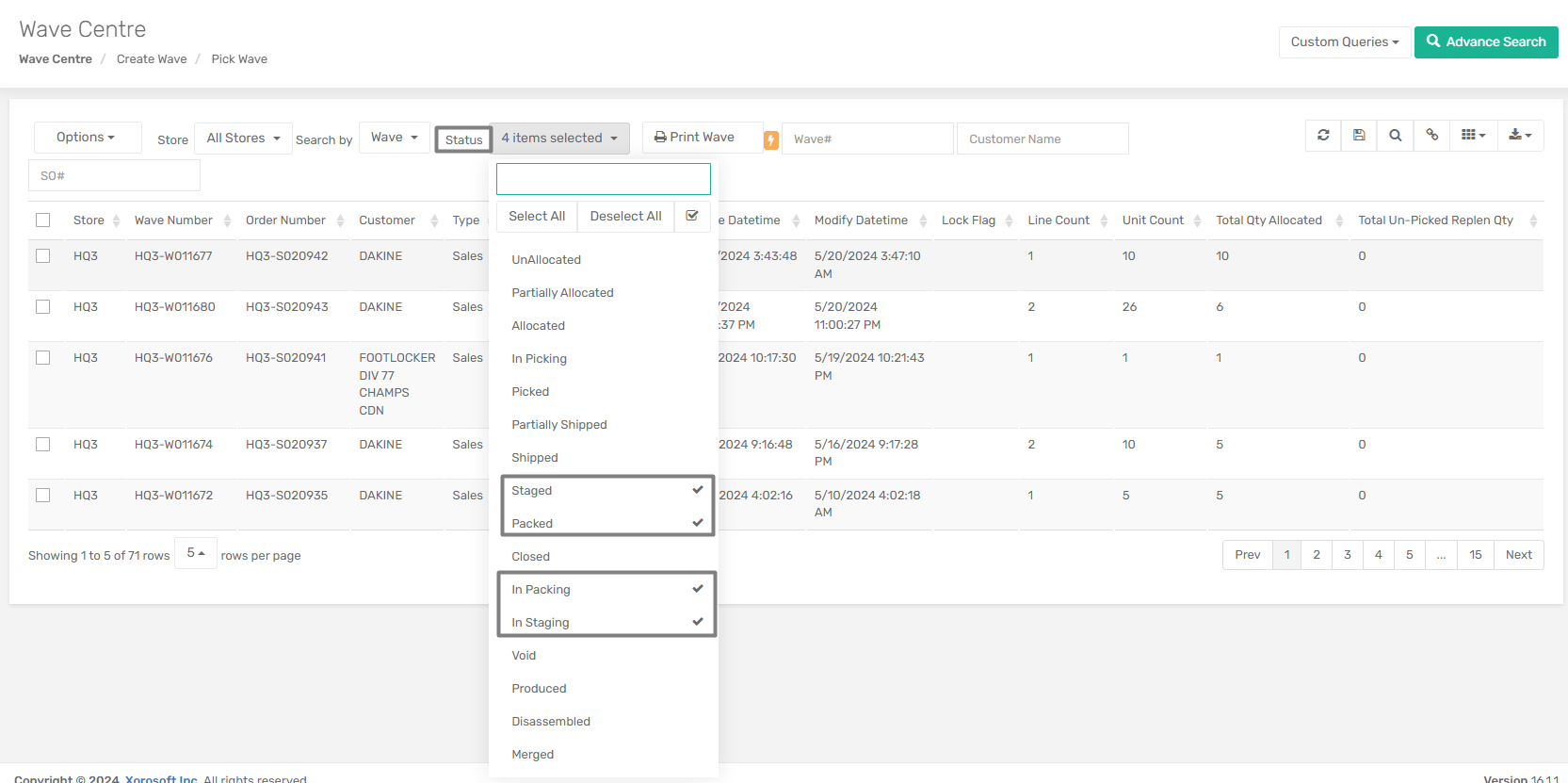
Task: Sort by Wave Number column arrows
Action: (x=227, y=221)
